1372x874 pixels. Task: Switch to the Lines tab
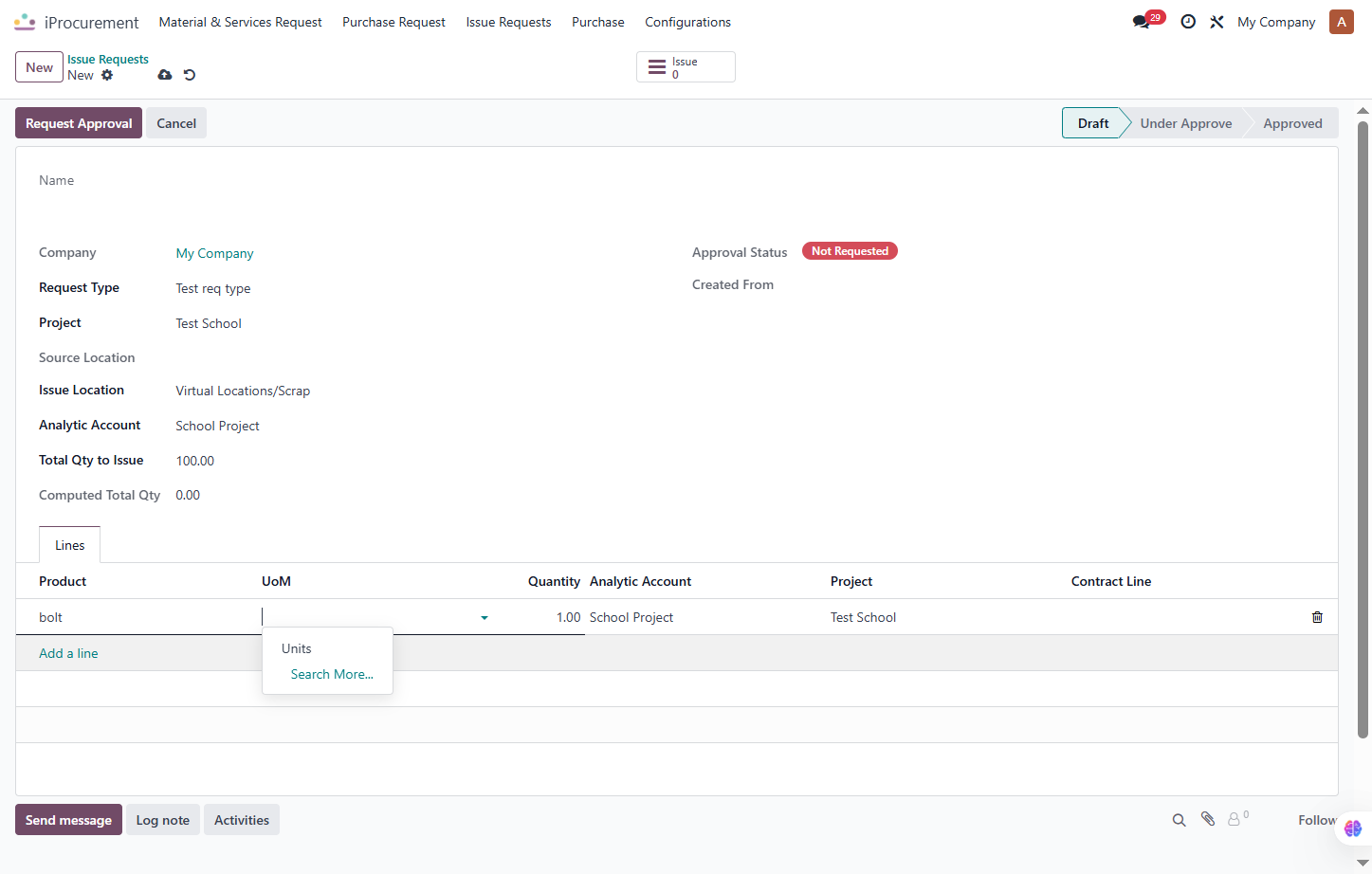click(70, 545)
